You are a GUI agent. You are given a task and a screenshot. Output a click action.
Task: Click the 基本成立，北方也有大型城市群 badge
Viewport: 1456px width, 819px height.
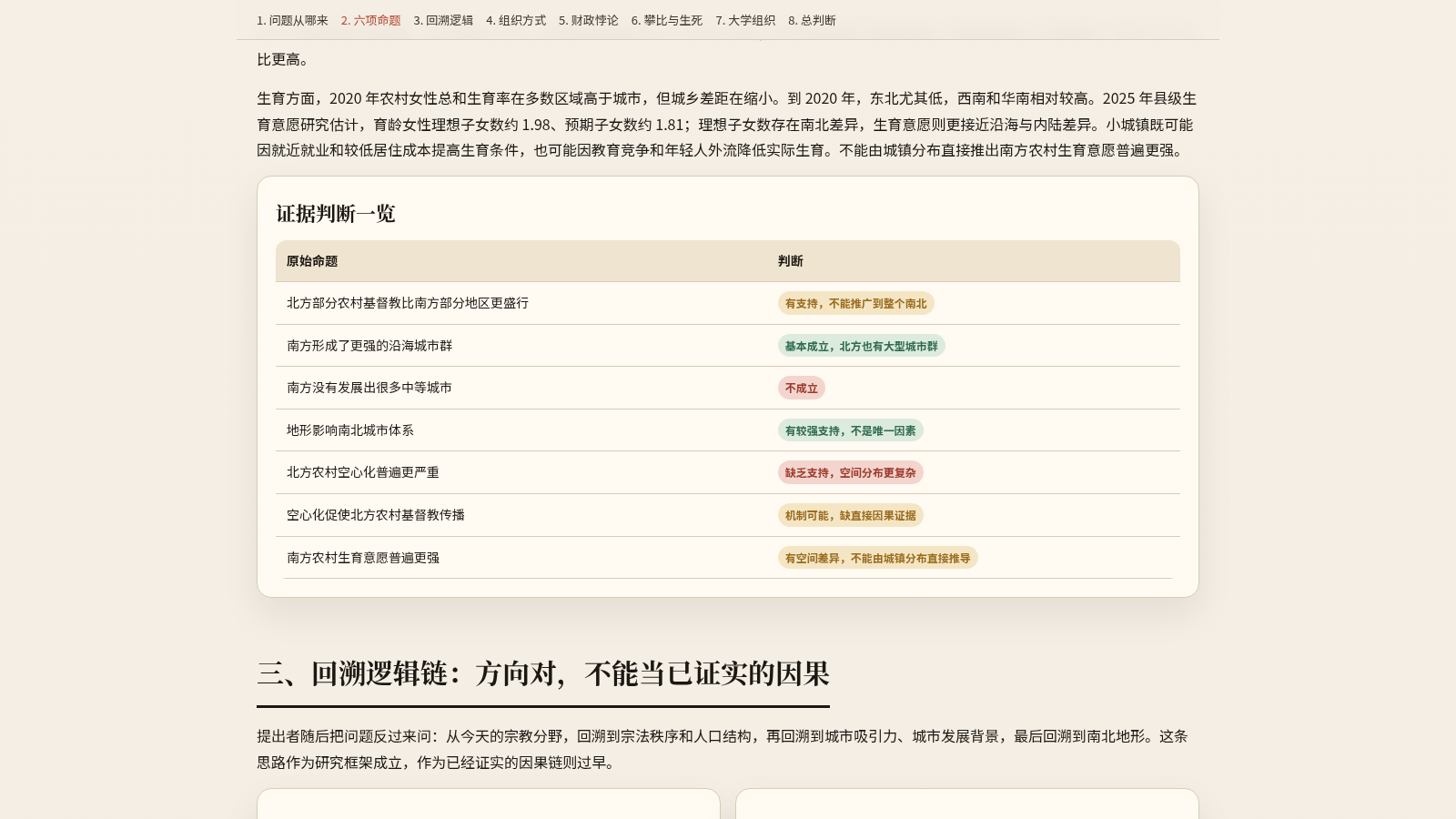pyautogui.click(x=861, y=346)
